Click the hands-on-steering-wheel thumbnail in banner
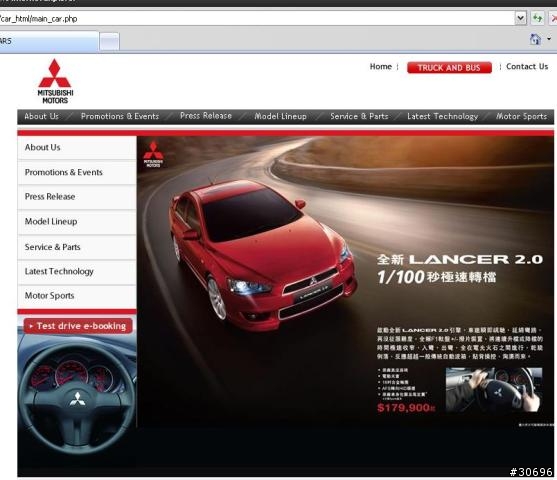The height and width of the screenshot is (480, 557). 494,390
